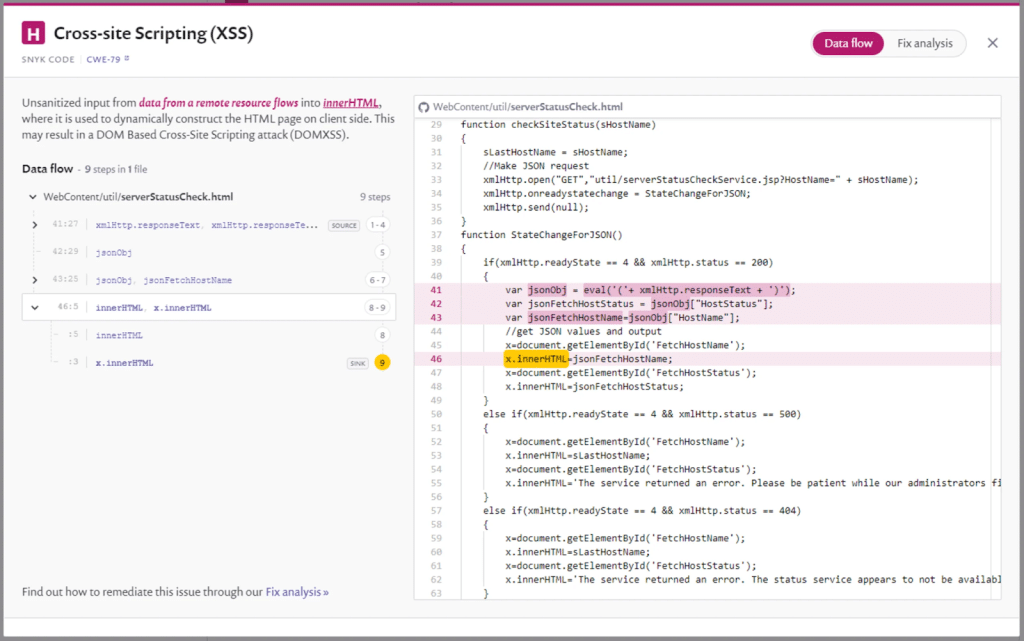Click the innerHTML link in description
This screenshot has width=1024, height=641.
[x=351, y=103]
